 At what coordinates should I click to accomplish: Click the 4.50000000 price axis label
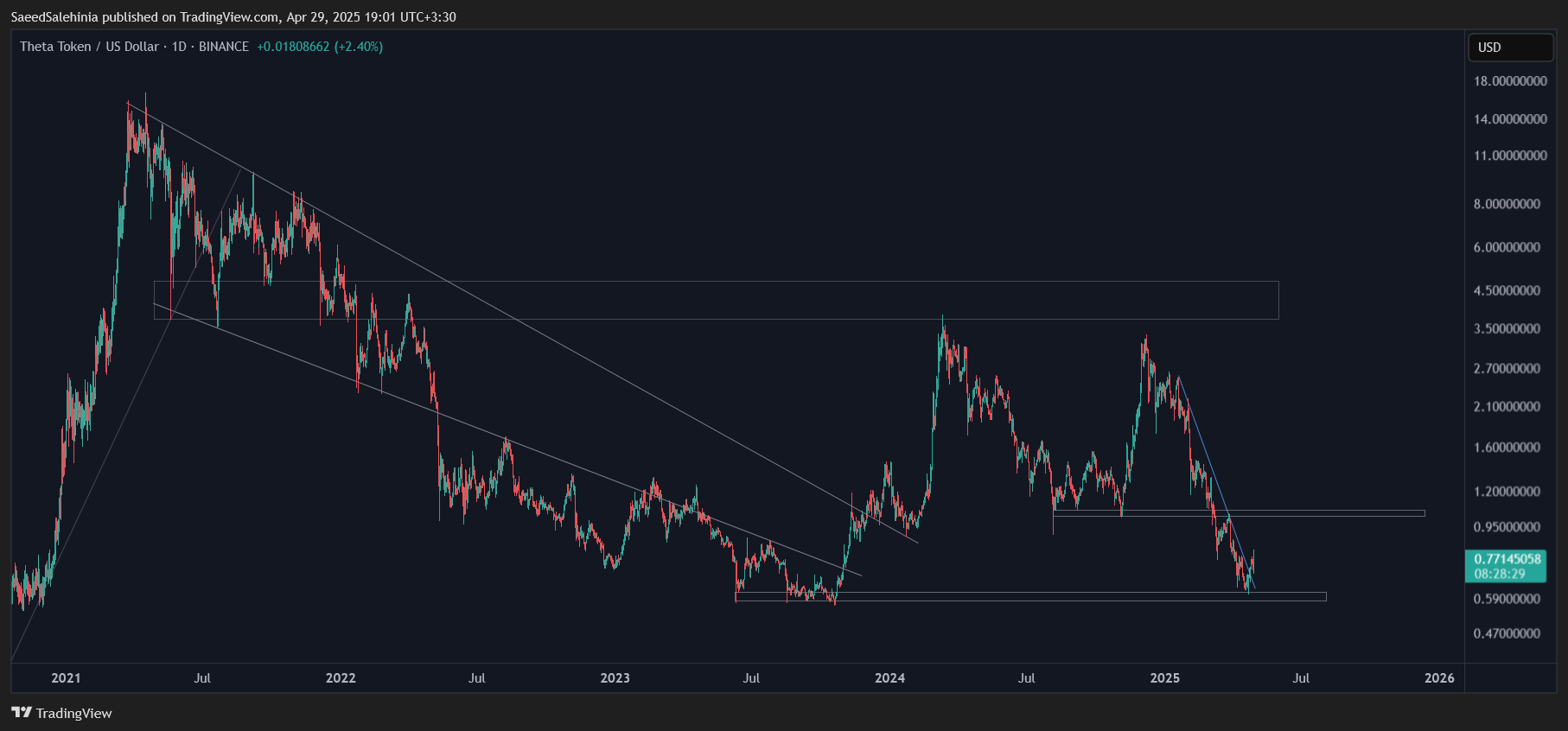click(x=1507, y=291)
